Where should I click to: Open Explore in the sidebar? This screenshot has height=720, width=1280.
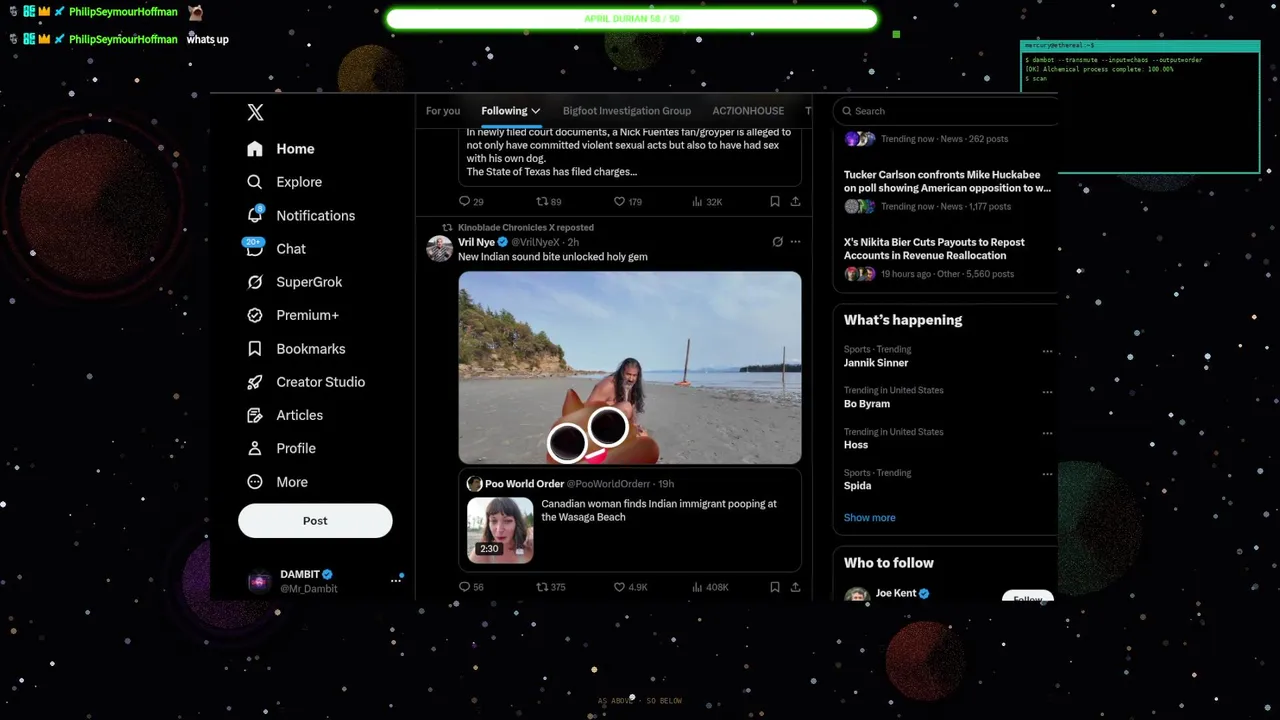coord(285,182)
